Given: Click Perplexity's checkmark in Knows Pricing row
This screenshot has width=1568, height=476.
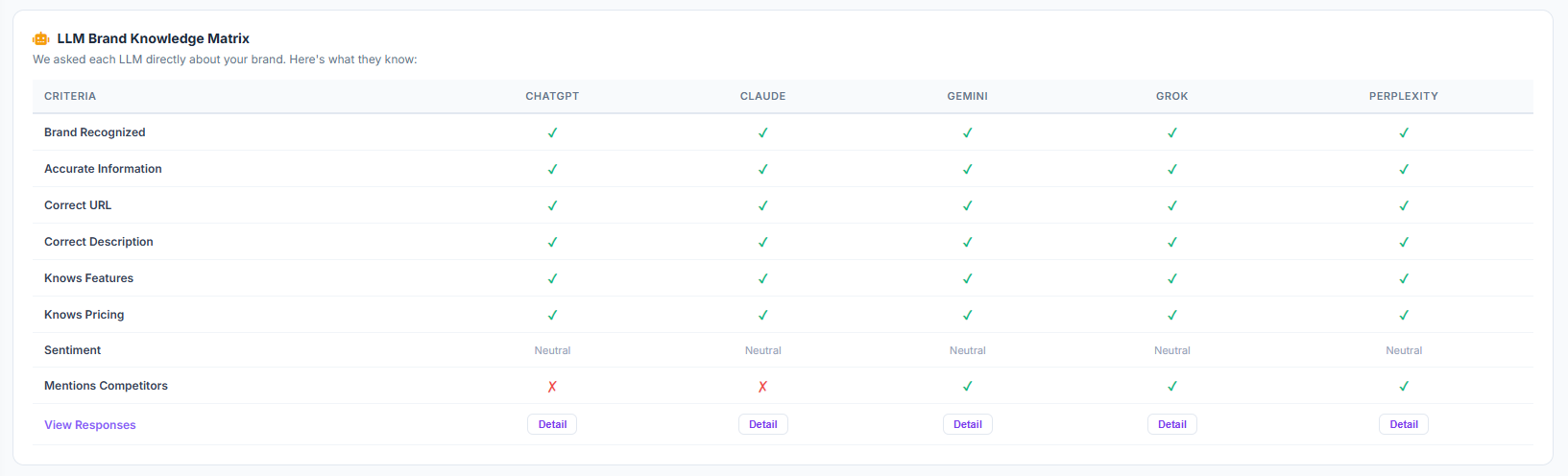Looking at the screenshot, I should coord(1404,316).
